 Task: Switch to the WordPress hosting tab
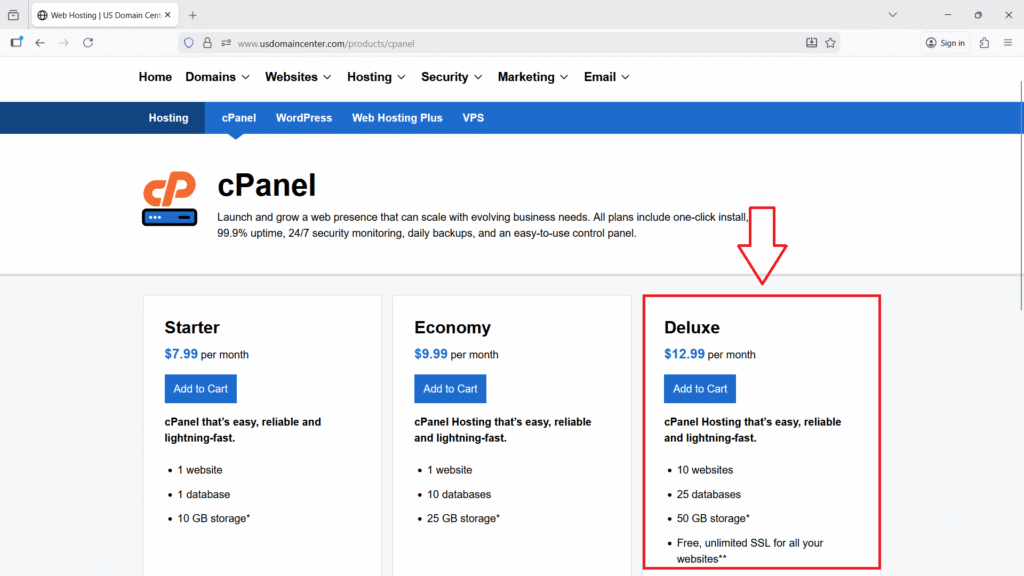[304, 118]
